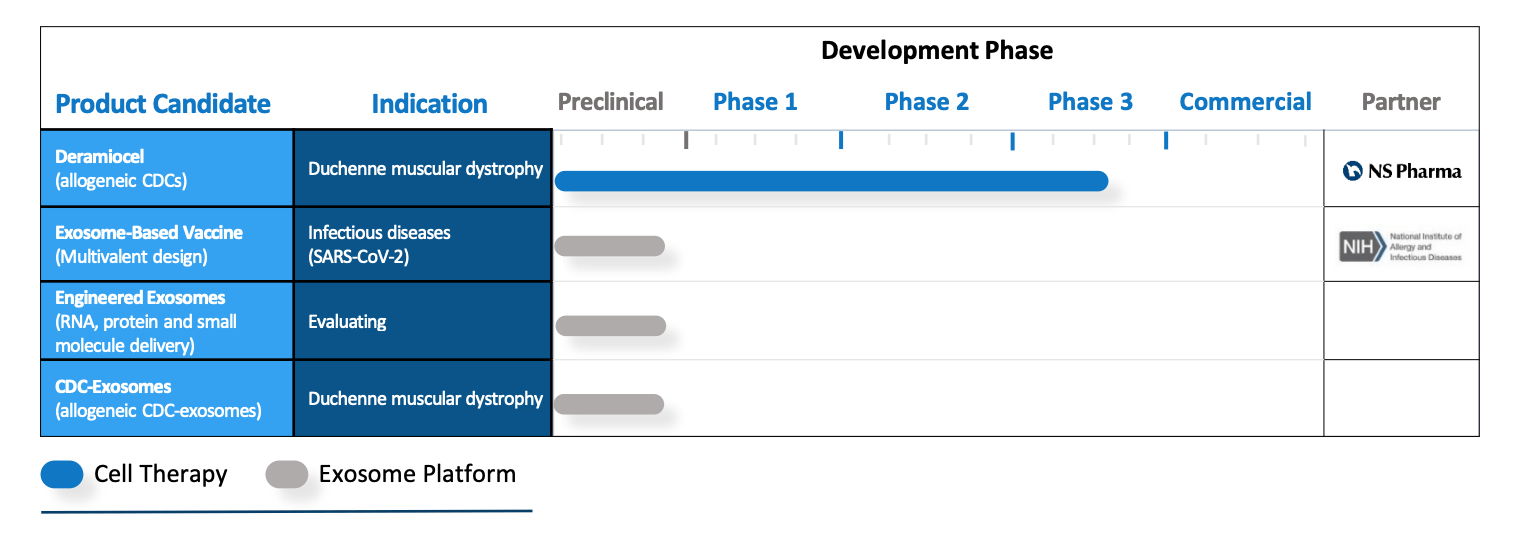The width and height of the screenshot is (1538, 550).
Task: Click the Development Phase title
Action: coord(937,50)
